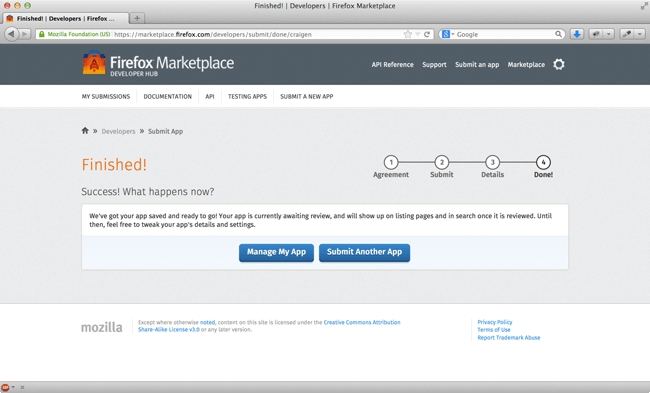Click the toolbar icon right of Downloads
This screenshot has height=393, width=650.
pyautogui.click(x=596, y=34)
